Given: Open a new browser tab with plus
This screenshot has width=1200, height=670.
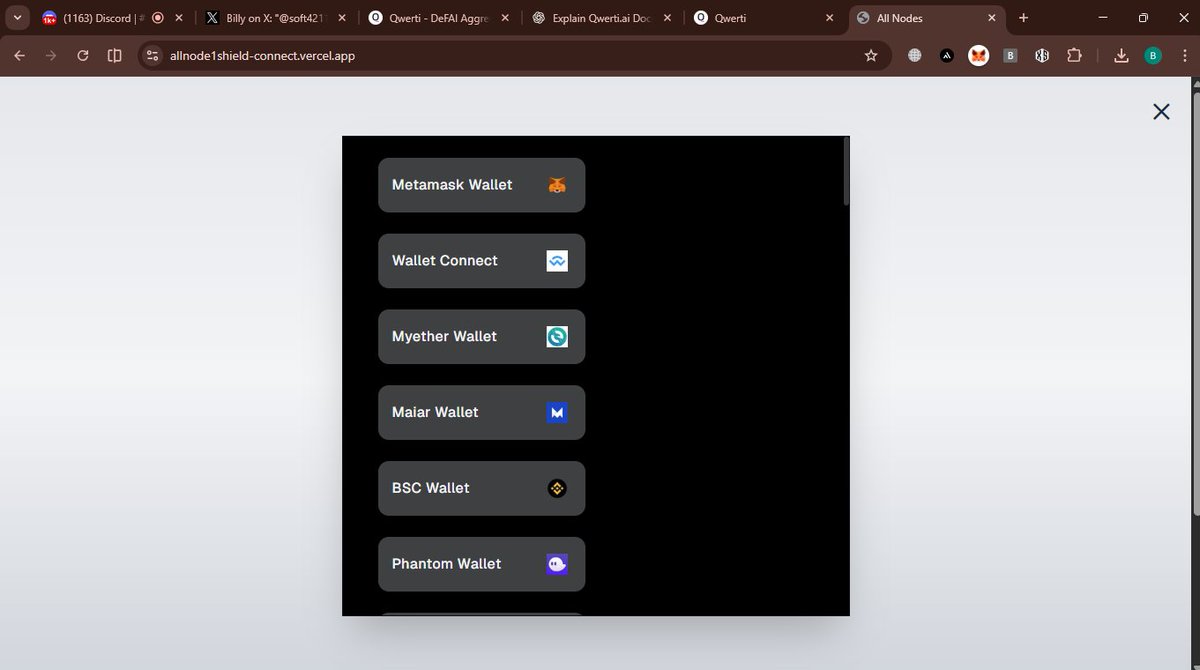Looking at the screenshot, I should click(x=1023, y=18).
